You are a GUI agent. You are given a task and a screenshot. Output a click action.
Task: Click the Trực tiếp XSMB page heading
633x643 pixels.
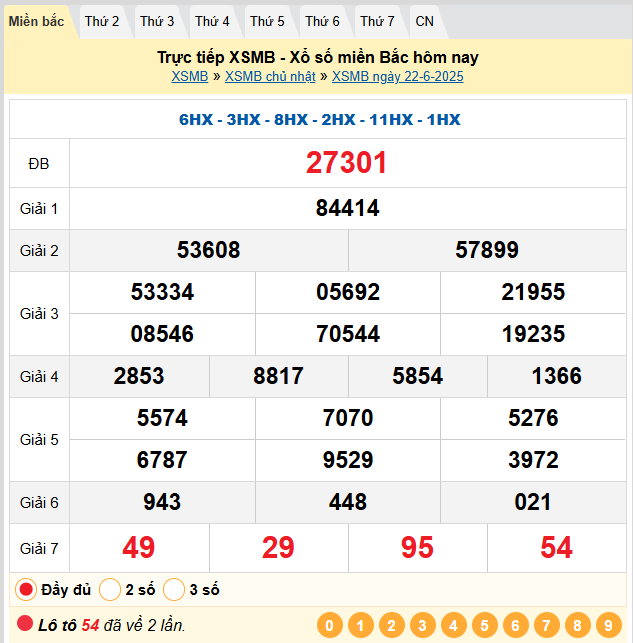318,57
